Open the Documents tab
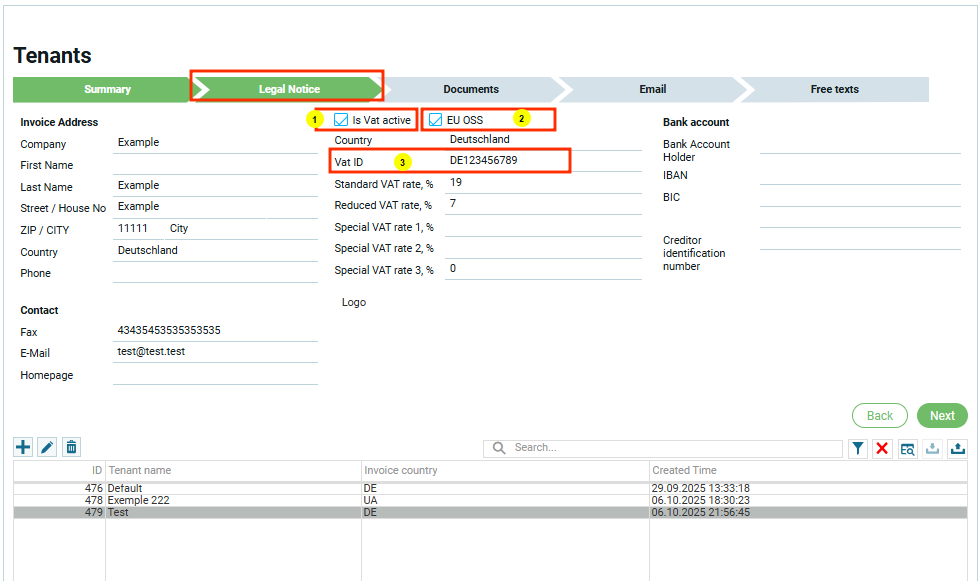Viewport: 978px width, 581px height. [471, 89]
